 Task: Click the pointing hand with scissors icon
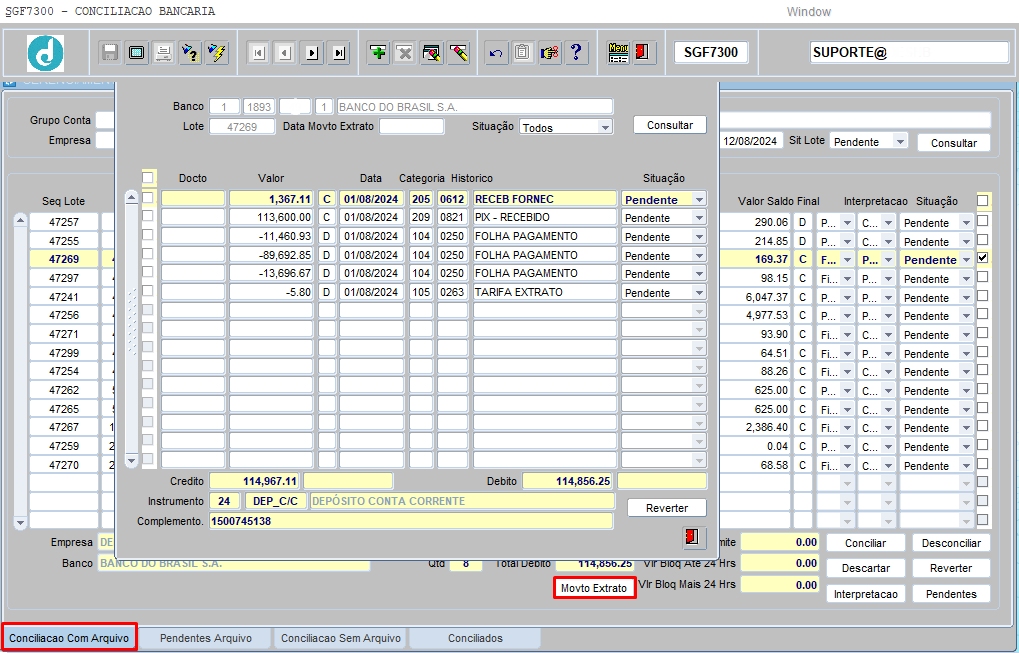[x=549, y=52]
